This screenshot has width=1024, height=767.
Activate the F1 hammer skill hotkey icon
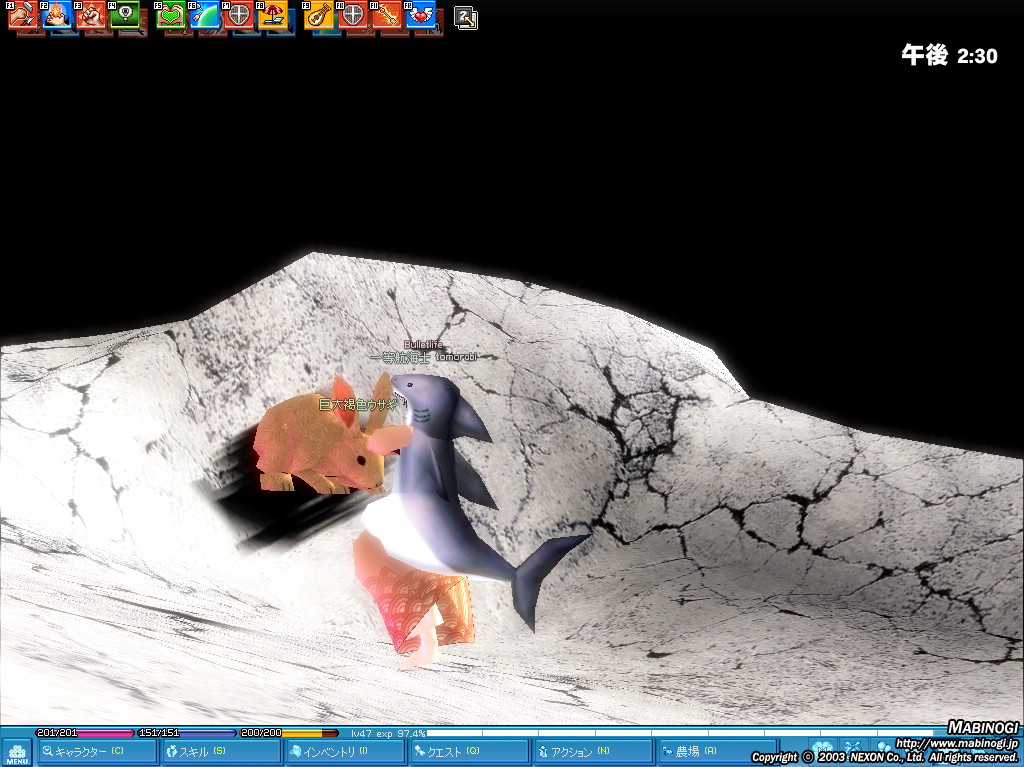tap(22, 14)
